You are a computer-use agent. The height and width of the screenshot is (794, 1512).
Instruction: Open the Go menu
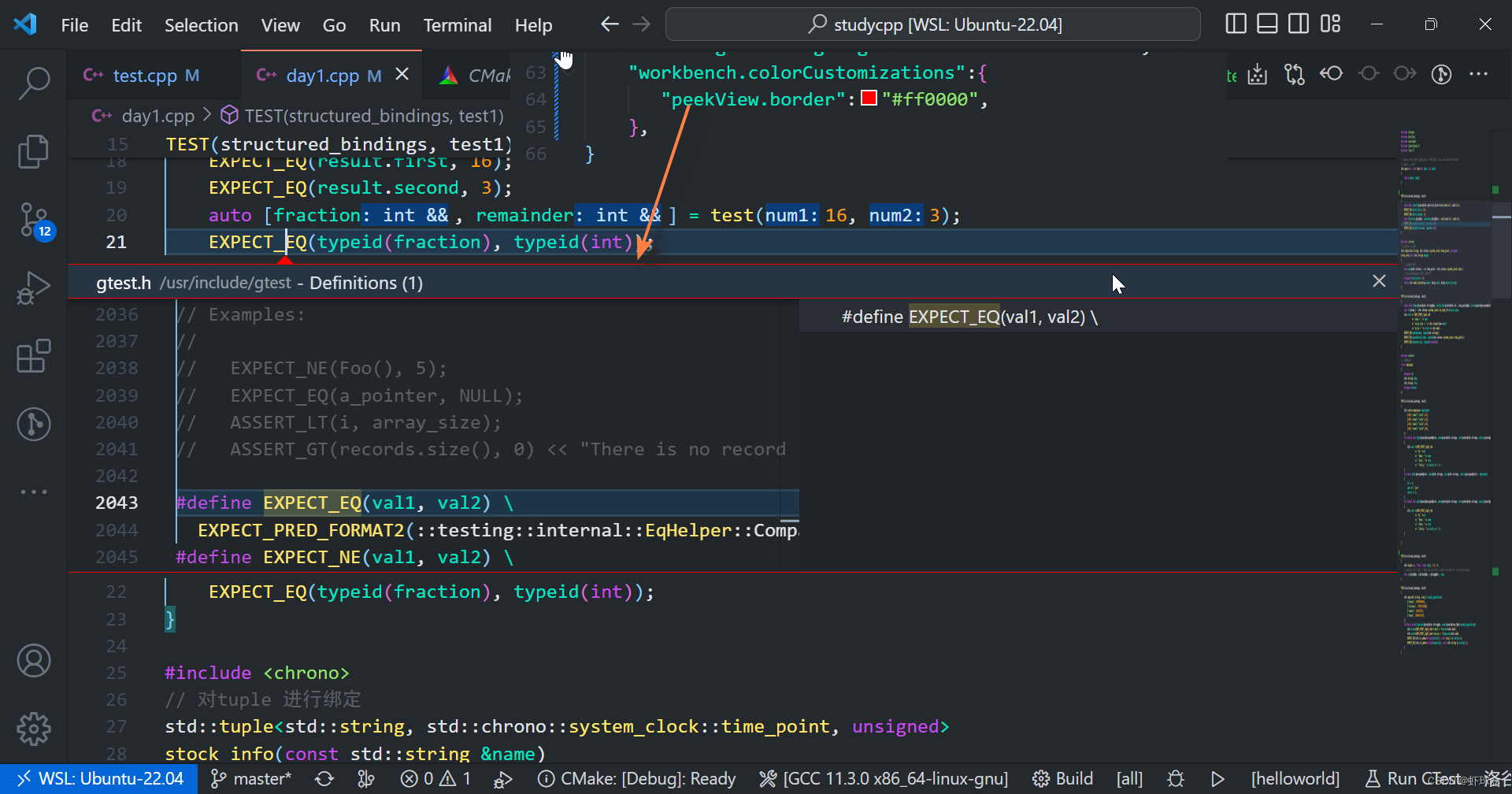point(334,25)
